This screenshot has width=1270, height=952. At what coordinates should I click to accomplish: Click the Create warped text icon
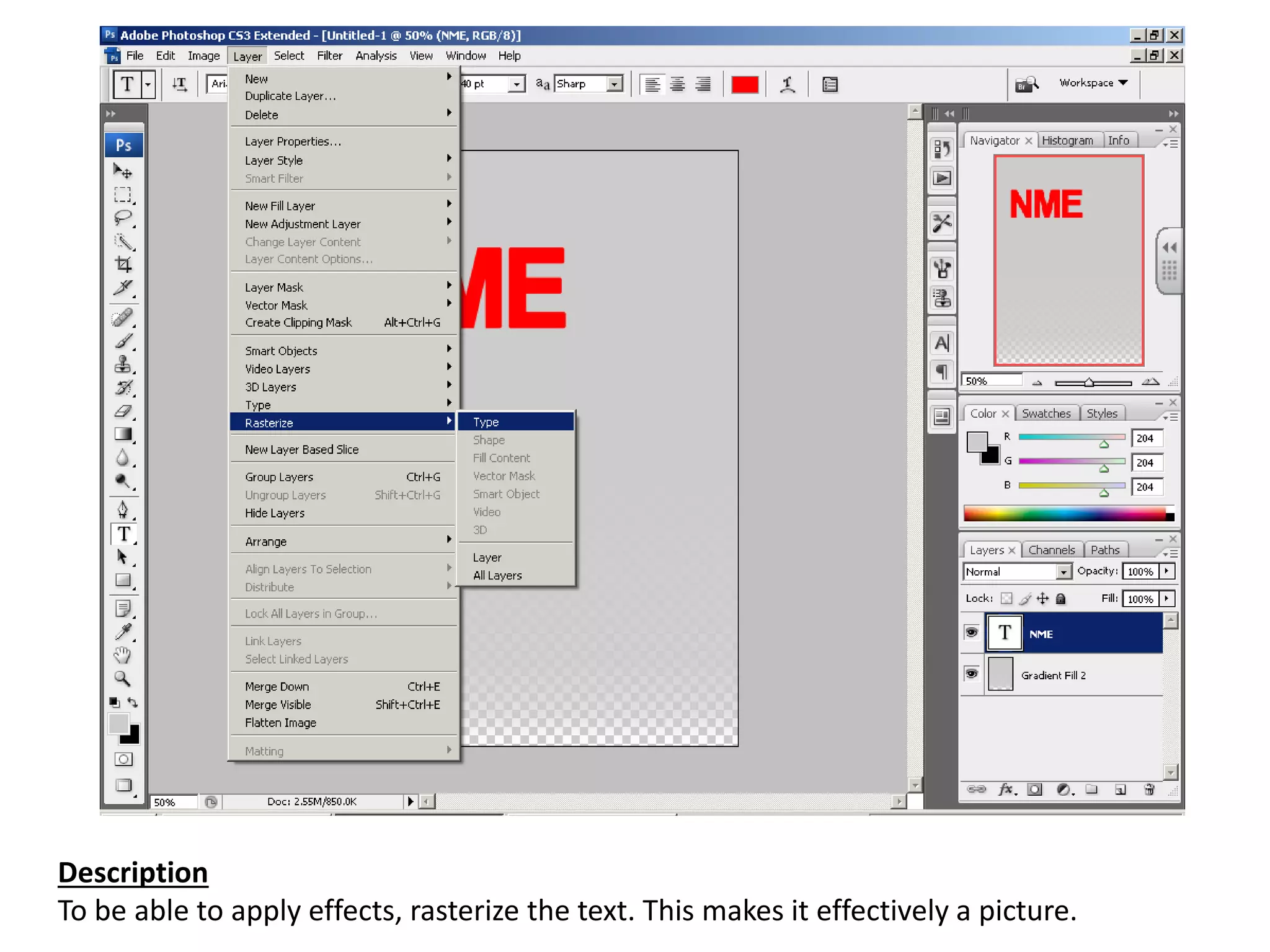point(788,84)
